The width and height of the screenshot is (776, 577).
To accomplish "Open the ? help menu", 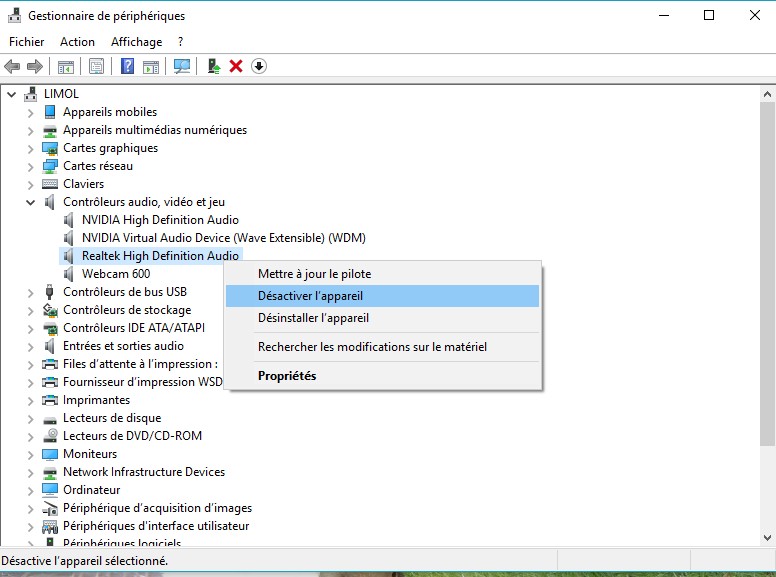I will coord(181,42).
